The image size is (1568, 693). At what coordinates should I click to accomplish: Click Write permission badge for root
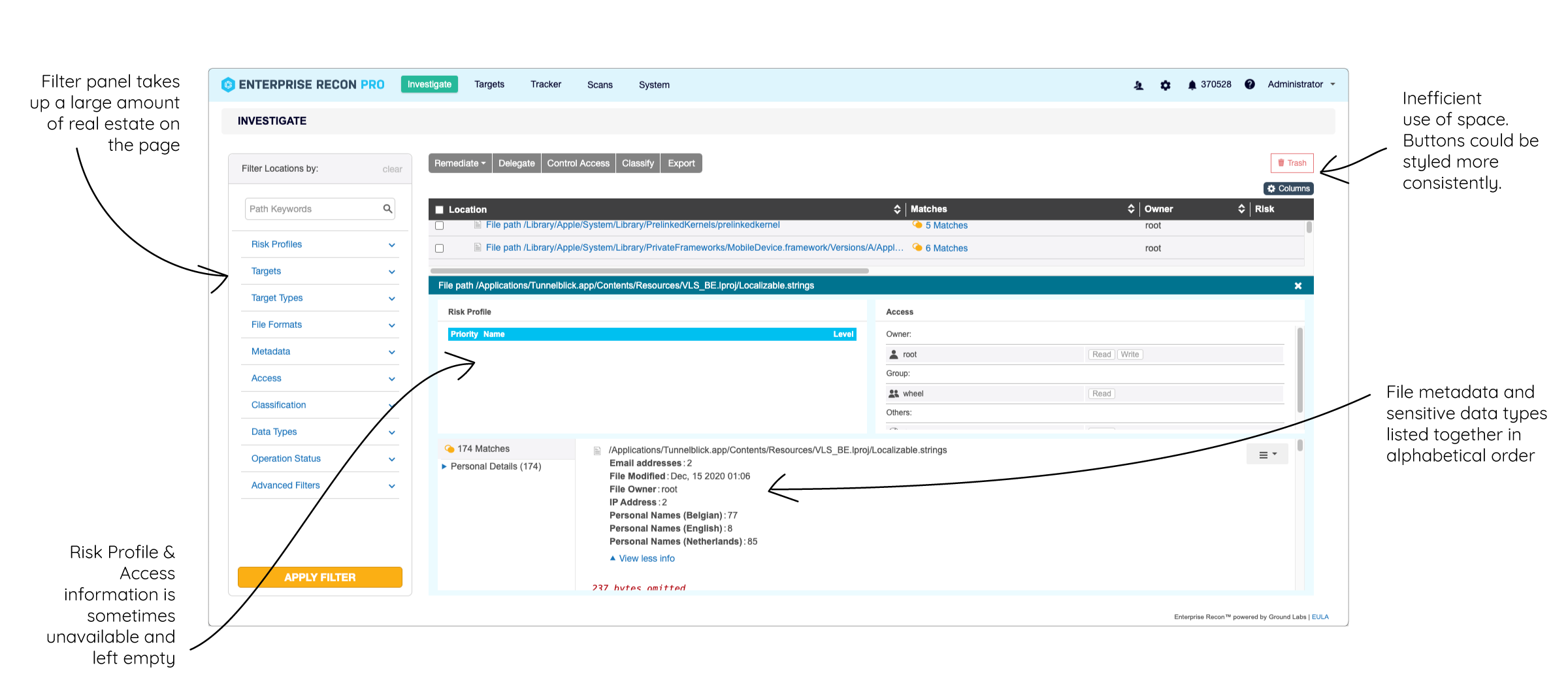1130,355
